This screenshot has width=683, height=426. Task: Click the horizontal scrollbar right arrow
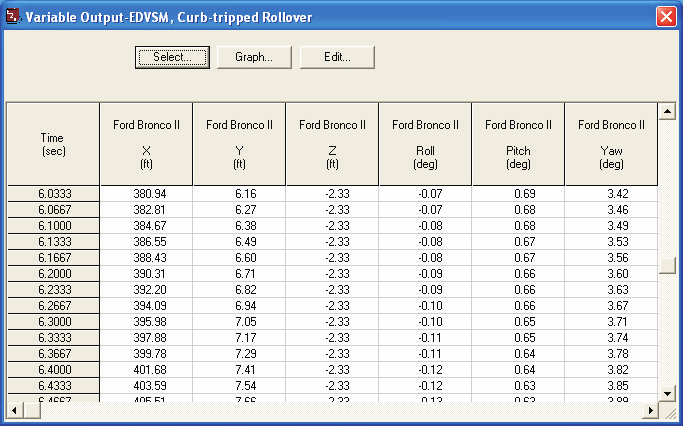pyautogui.click(x=651, y=410)
